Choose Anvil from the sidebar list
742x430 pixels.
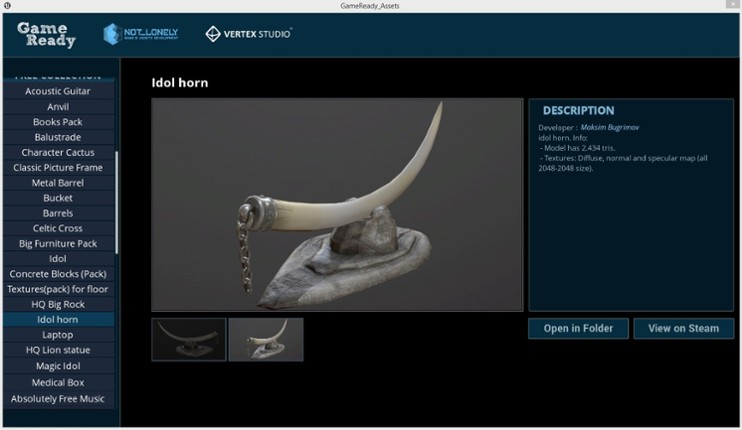click(x=57, y=107)
